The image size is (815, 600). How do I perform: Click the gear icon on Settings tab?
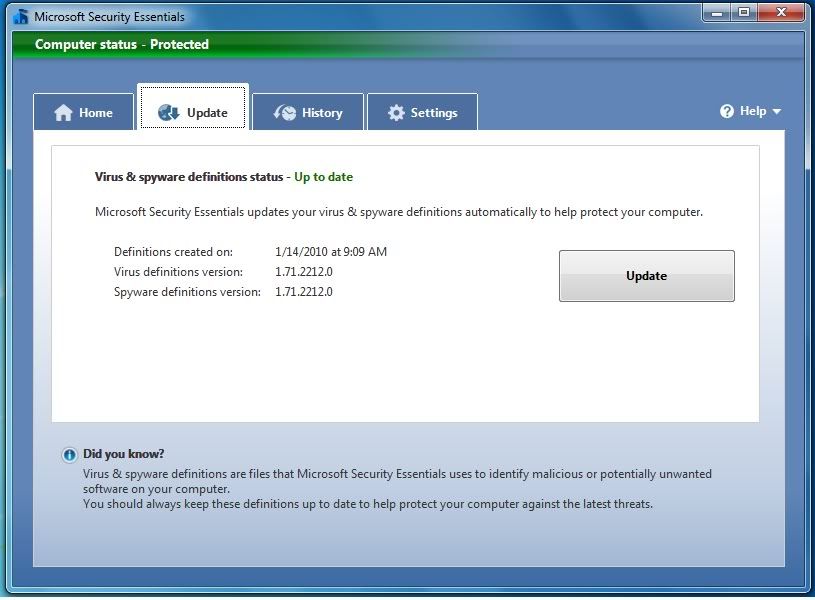pyautogui.click(x=396, y=112)
